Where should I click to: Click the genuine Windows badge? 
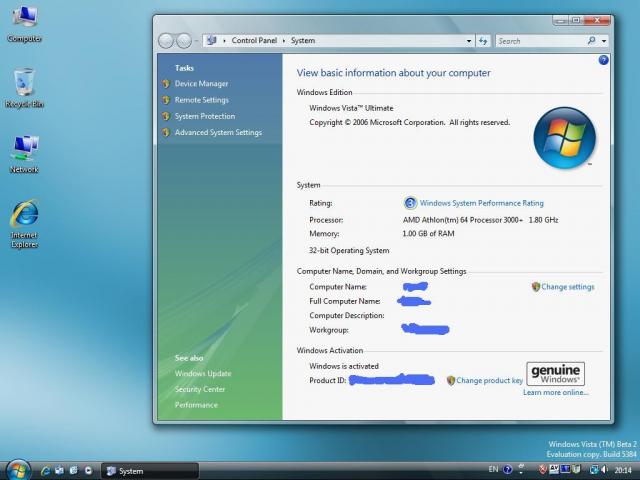click(555, 373)
